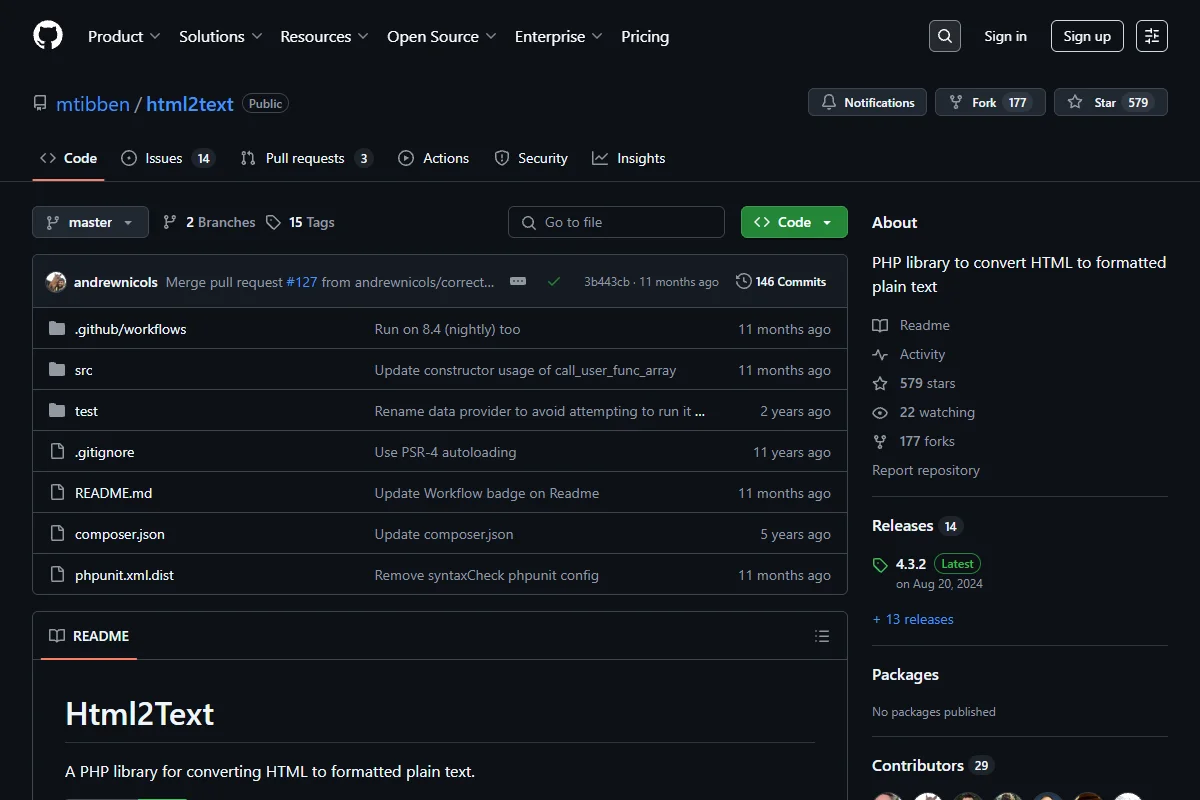Focus the Go to file search field
This screenshot has width=1200, height=800.
point(616,222)
